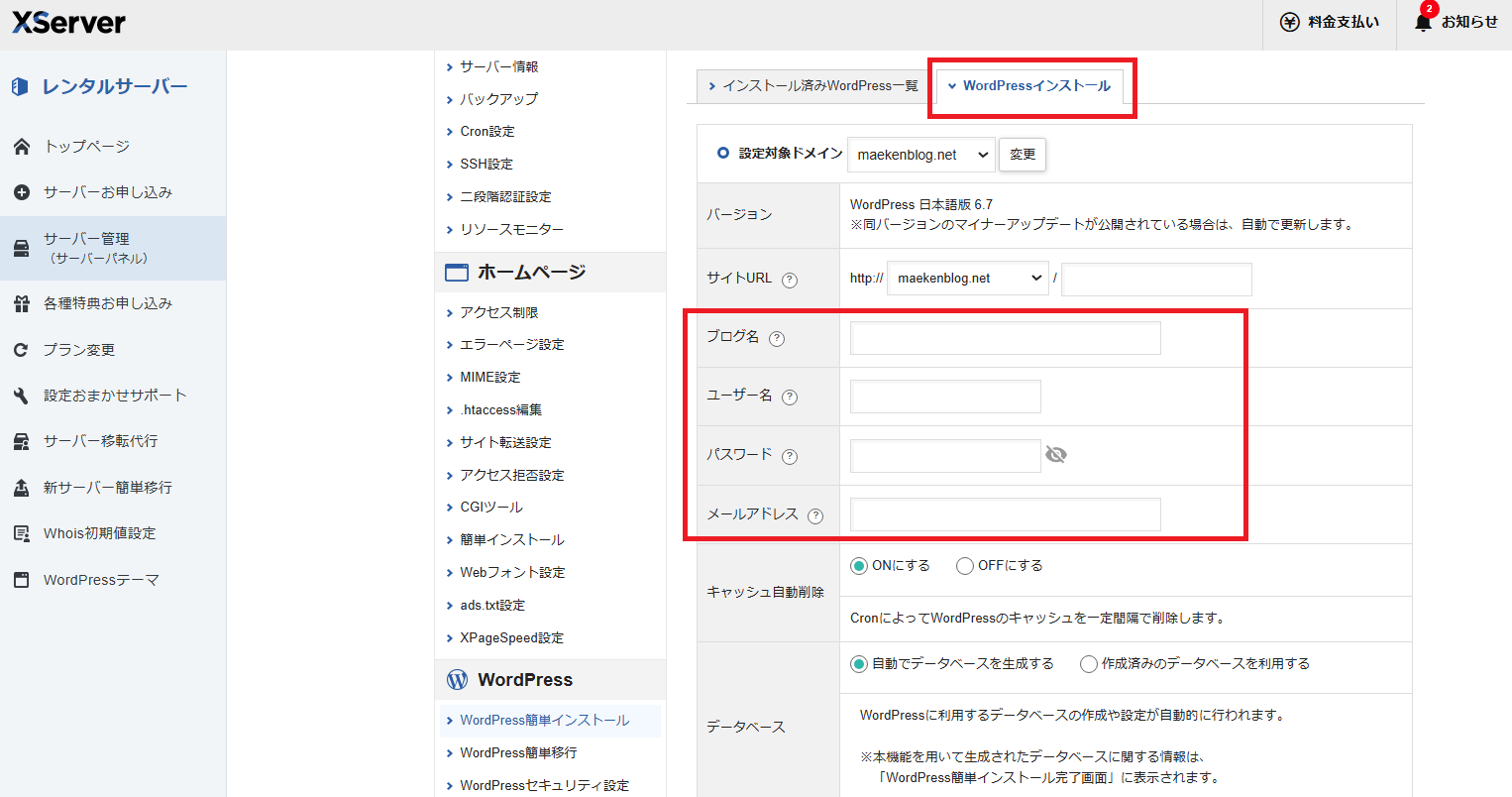Open the 設定対象ドメイン domain dropdown
1512x797 pixels.
coord(921,155)
